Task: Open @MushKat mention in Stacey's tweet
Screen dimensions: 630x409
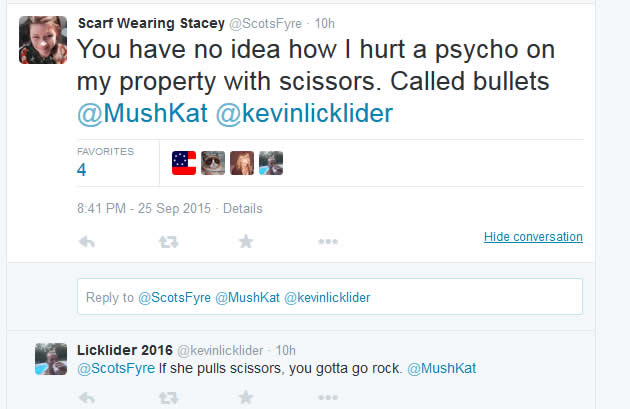Action: 142,114
